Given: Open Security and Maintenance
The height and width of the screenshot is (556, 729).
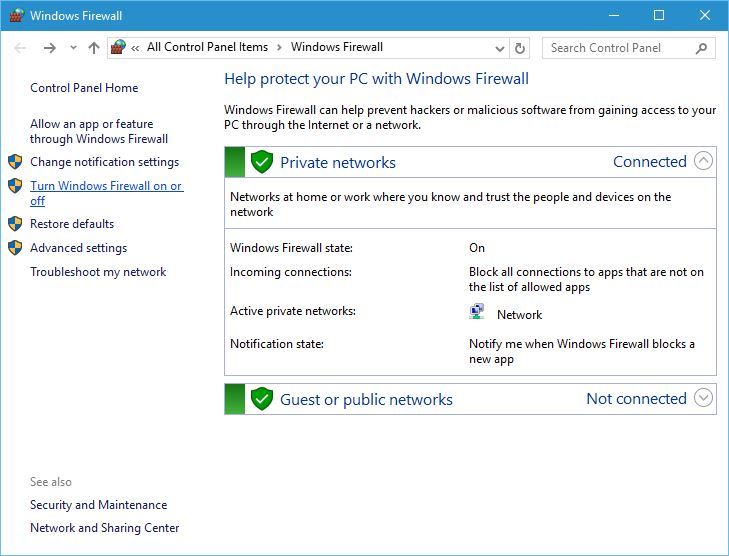Looking at the screenshot, I should coord(99,505).
